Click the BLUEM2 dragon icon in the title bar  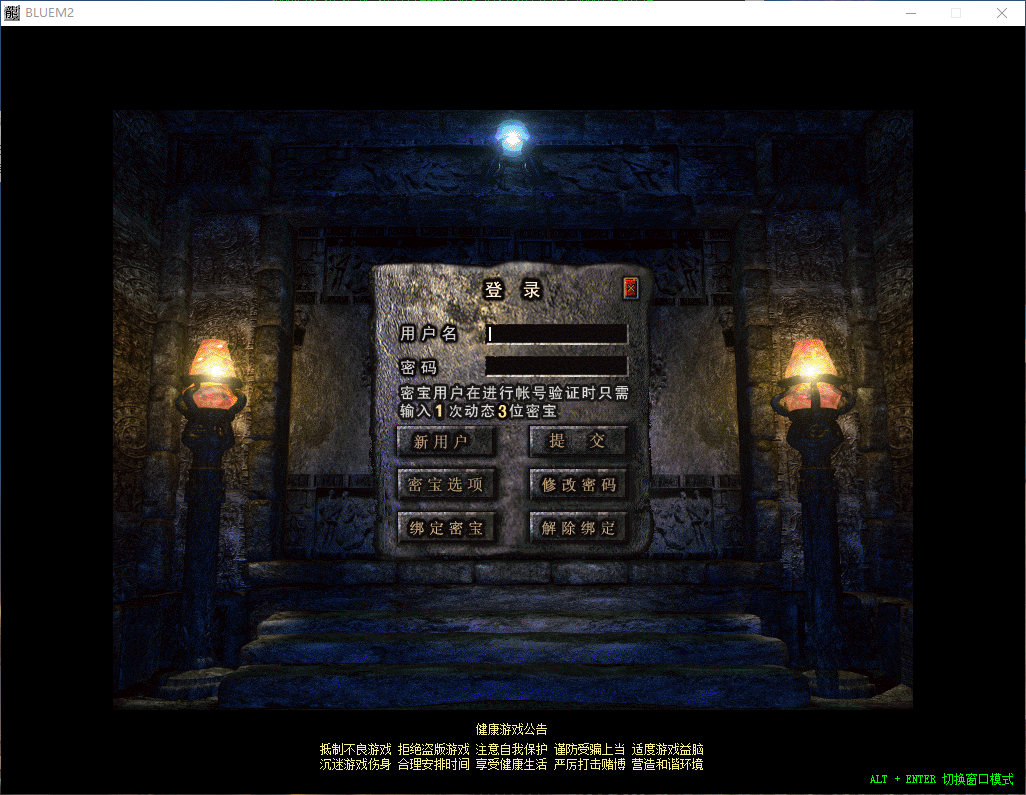(x=12, y=12)
